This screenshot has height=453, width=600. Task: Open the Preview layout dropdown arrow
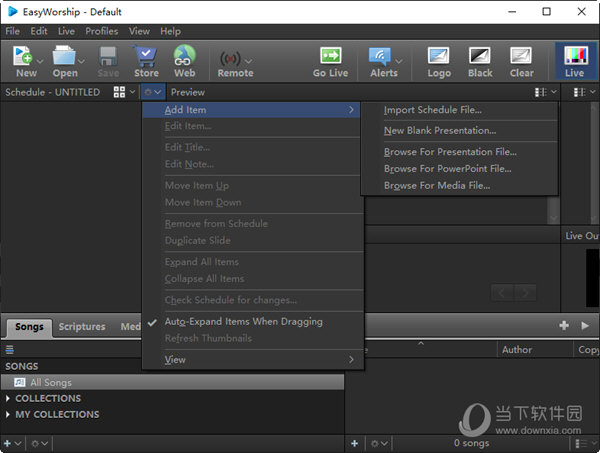[553, 92]
